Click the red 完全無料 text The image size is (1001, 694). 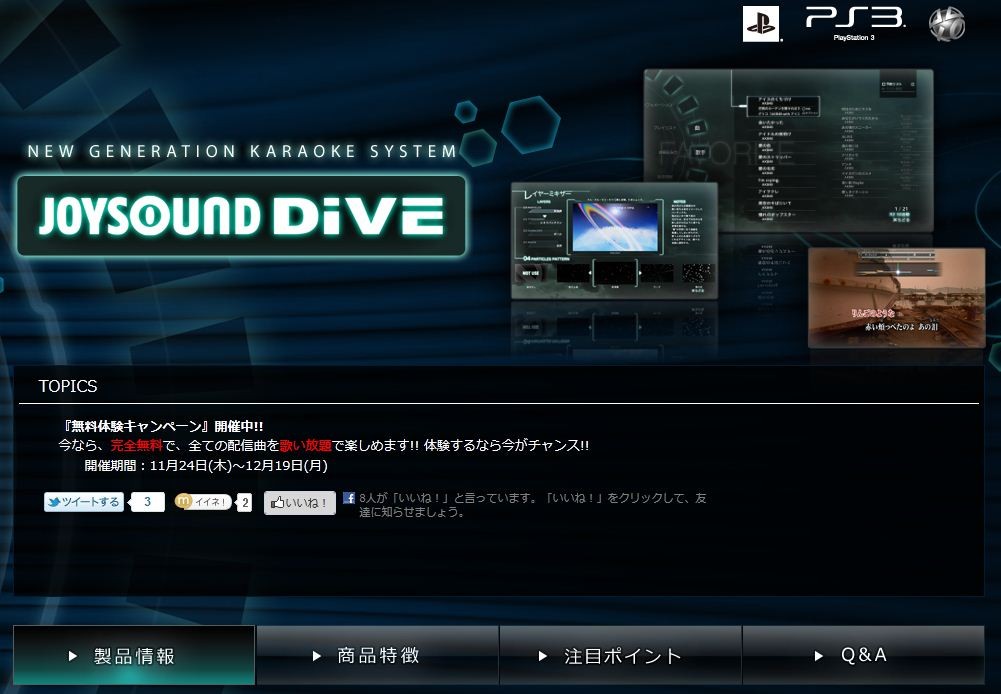coord(137,445)
